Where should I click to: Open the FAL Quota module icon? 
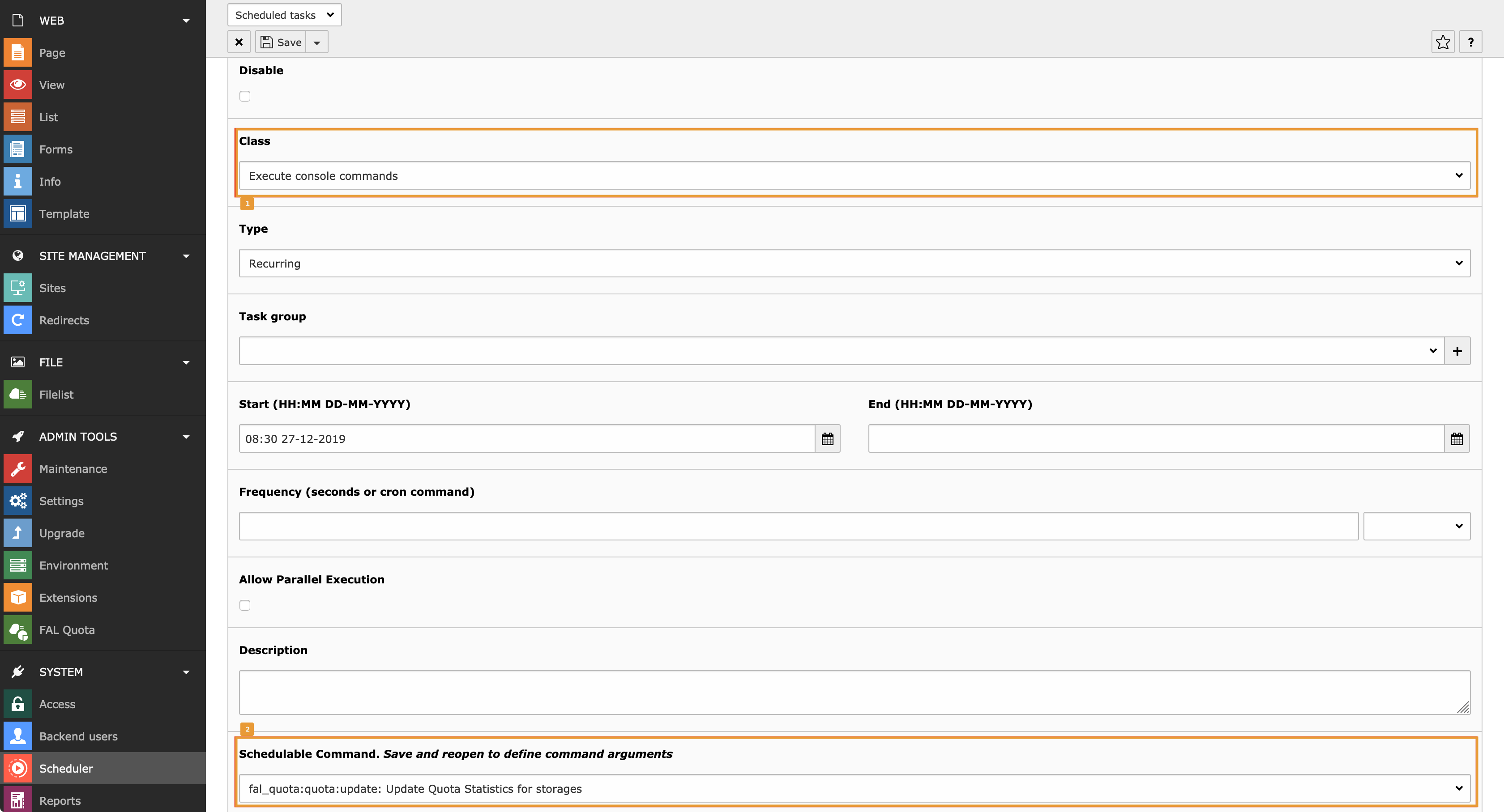17,630
